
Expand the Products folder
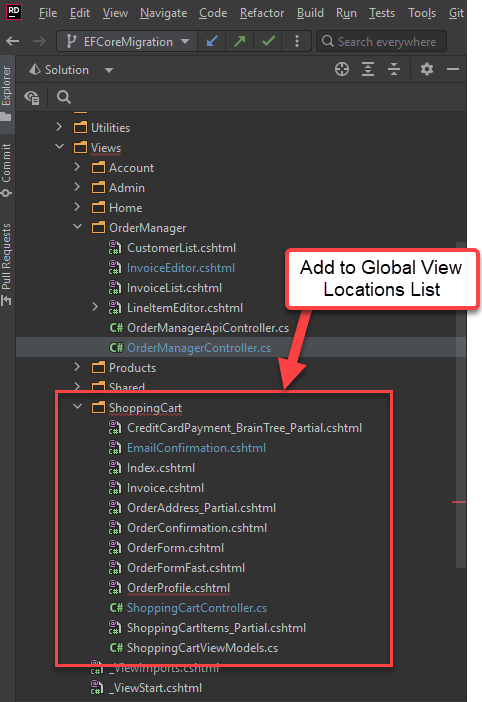tap(77, 367)
